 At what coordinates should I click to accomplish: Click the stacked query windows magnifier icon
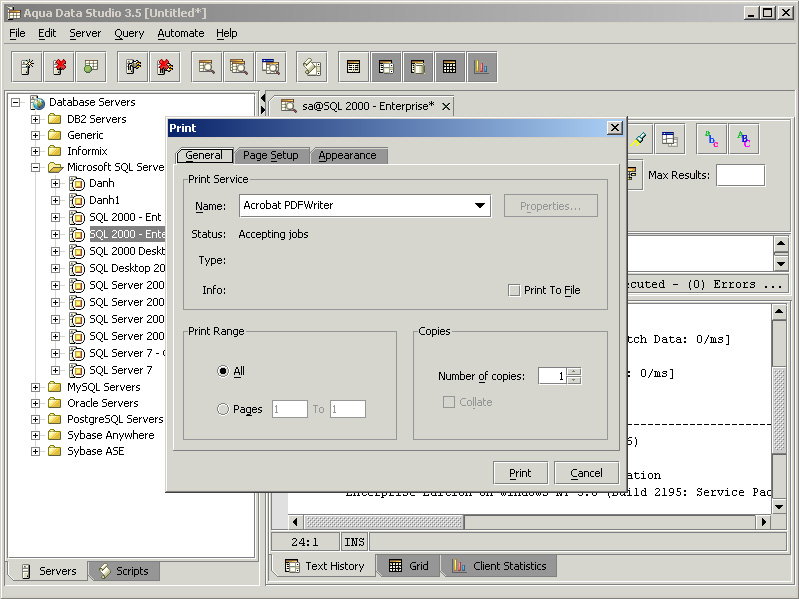pyautogui.click(x=238, y=67)
